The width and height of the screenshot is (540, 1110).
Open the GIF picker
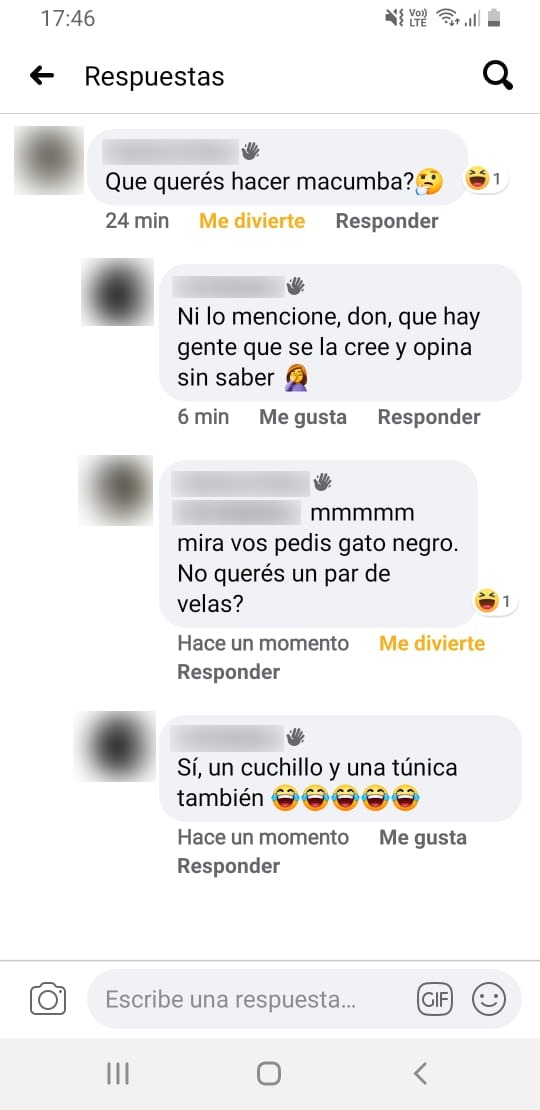(435, 1000)
